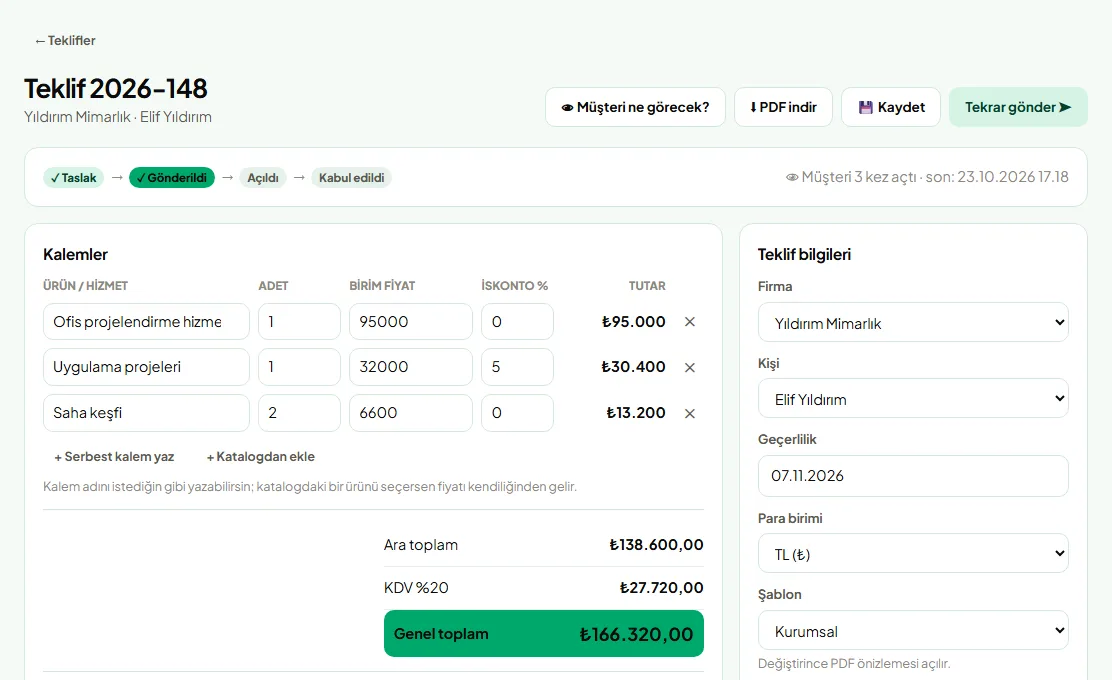
Task: Edit unit price 6600 field
Action: [x=411, y=413]
